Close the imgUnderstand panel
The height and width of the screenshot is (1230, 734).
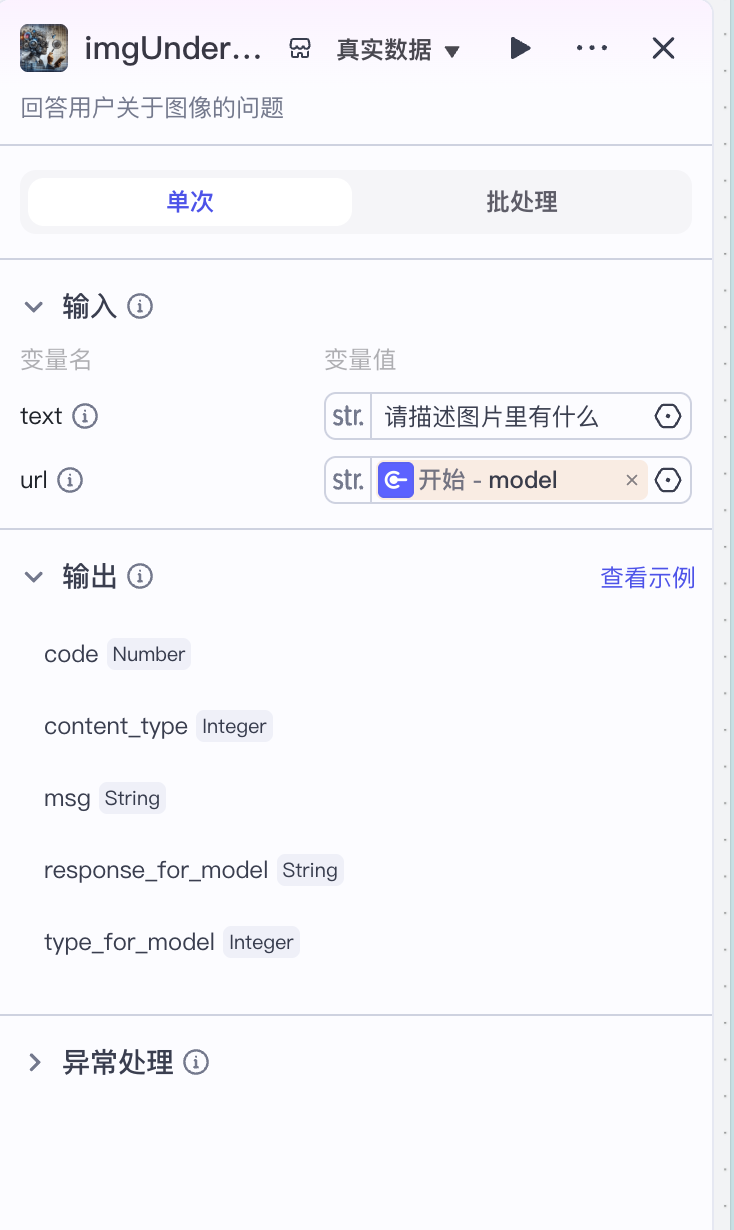click(663, 48)
